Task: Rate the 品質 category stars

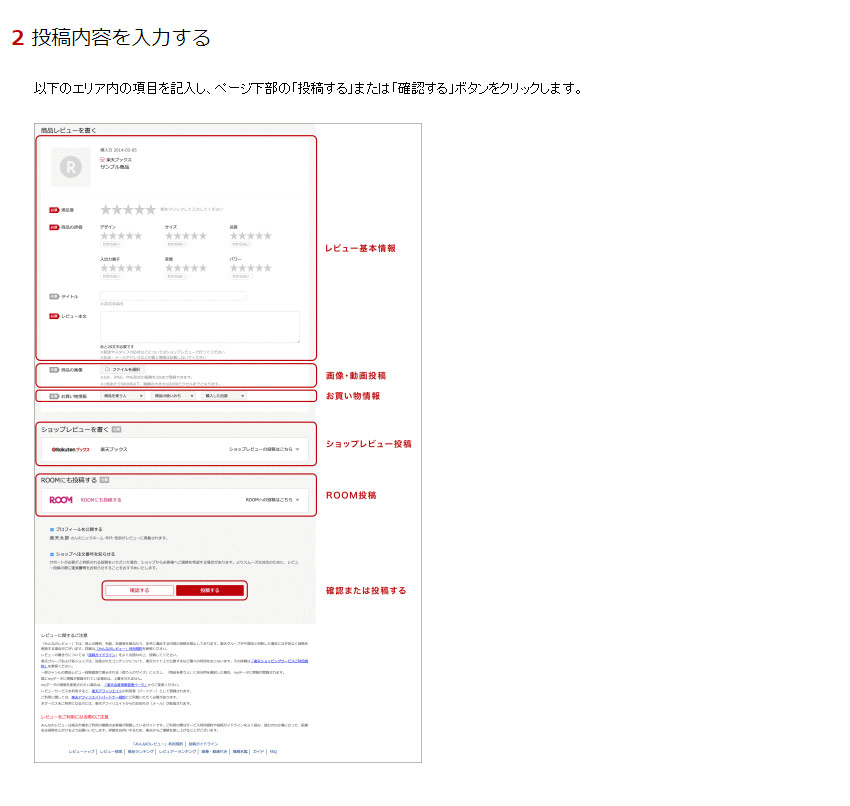Action: pyautogui.click(x=250, y=236)
